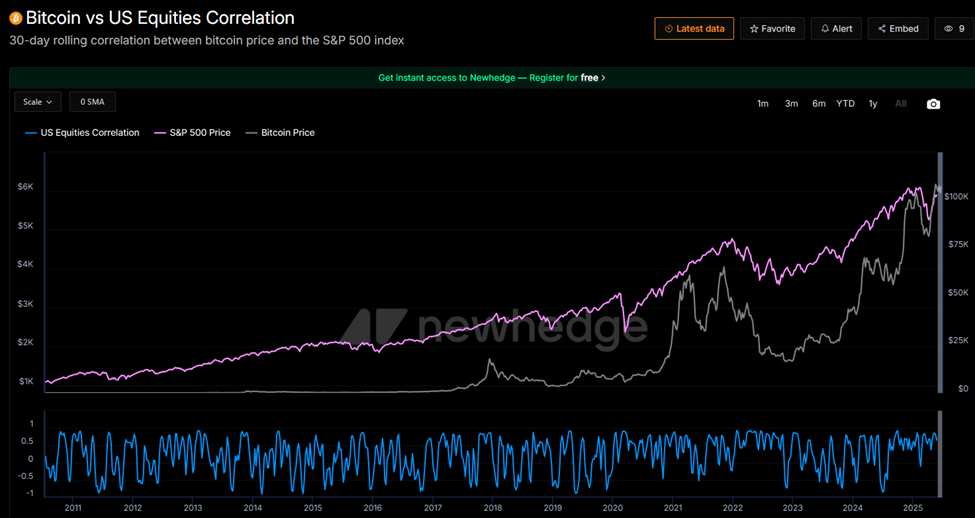Switch to the 3m time range
This screenshot has width=975, height=518.
[791, 104]
